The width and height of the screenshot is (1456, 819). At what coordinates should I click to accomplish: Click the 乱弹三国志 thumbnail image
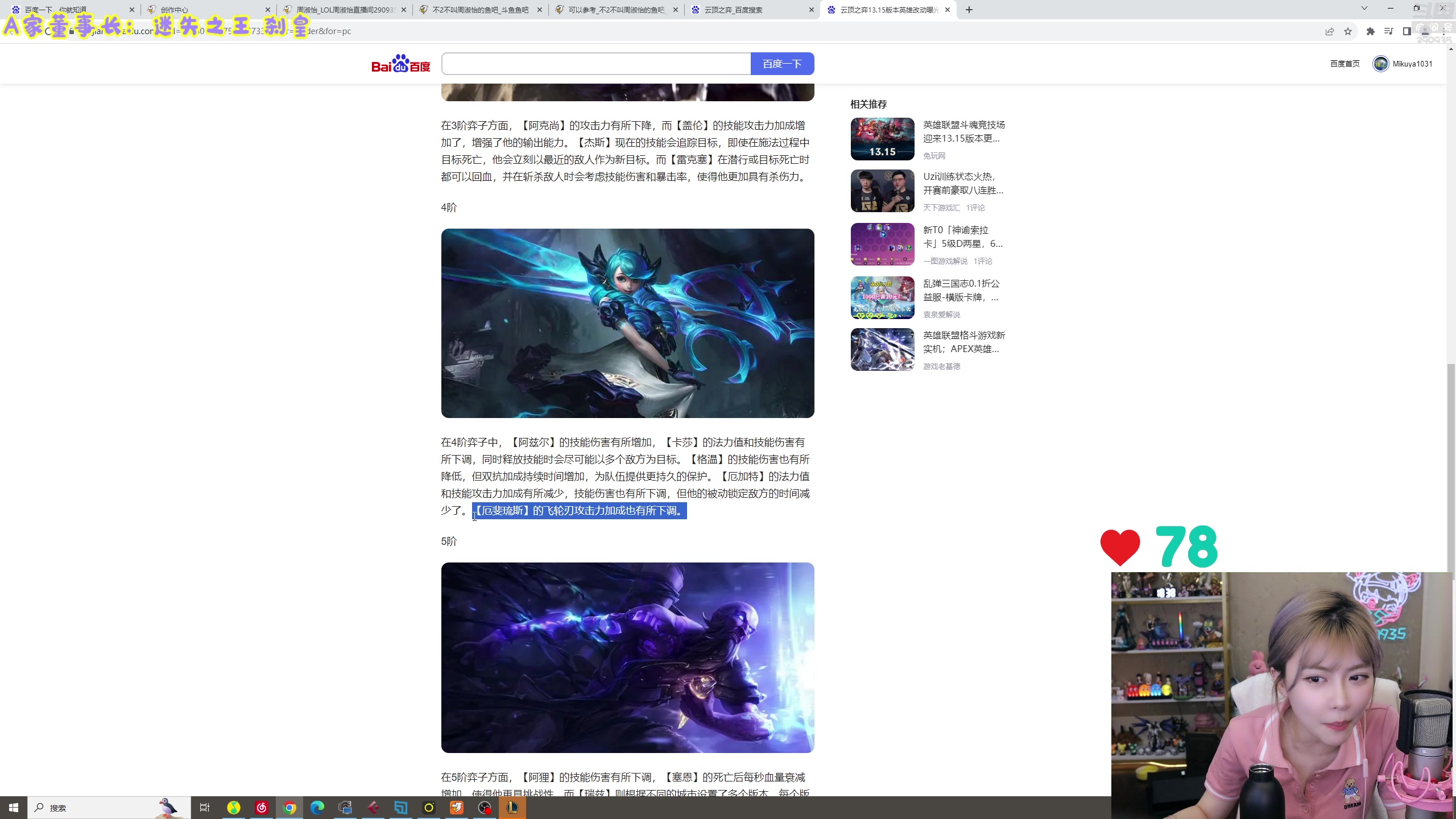(x=882, y=297)
